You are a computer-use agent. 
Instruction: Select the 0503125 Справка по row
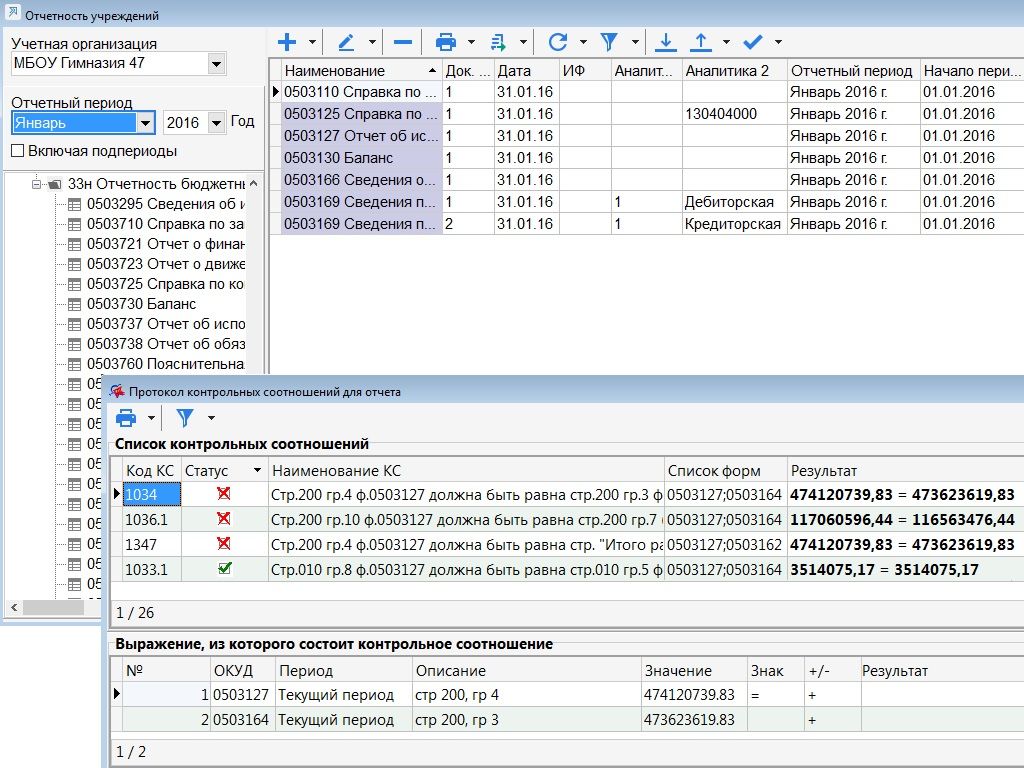pyautogui.click(x=360, y=114)
